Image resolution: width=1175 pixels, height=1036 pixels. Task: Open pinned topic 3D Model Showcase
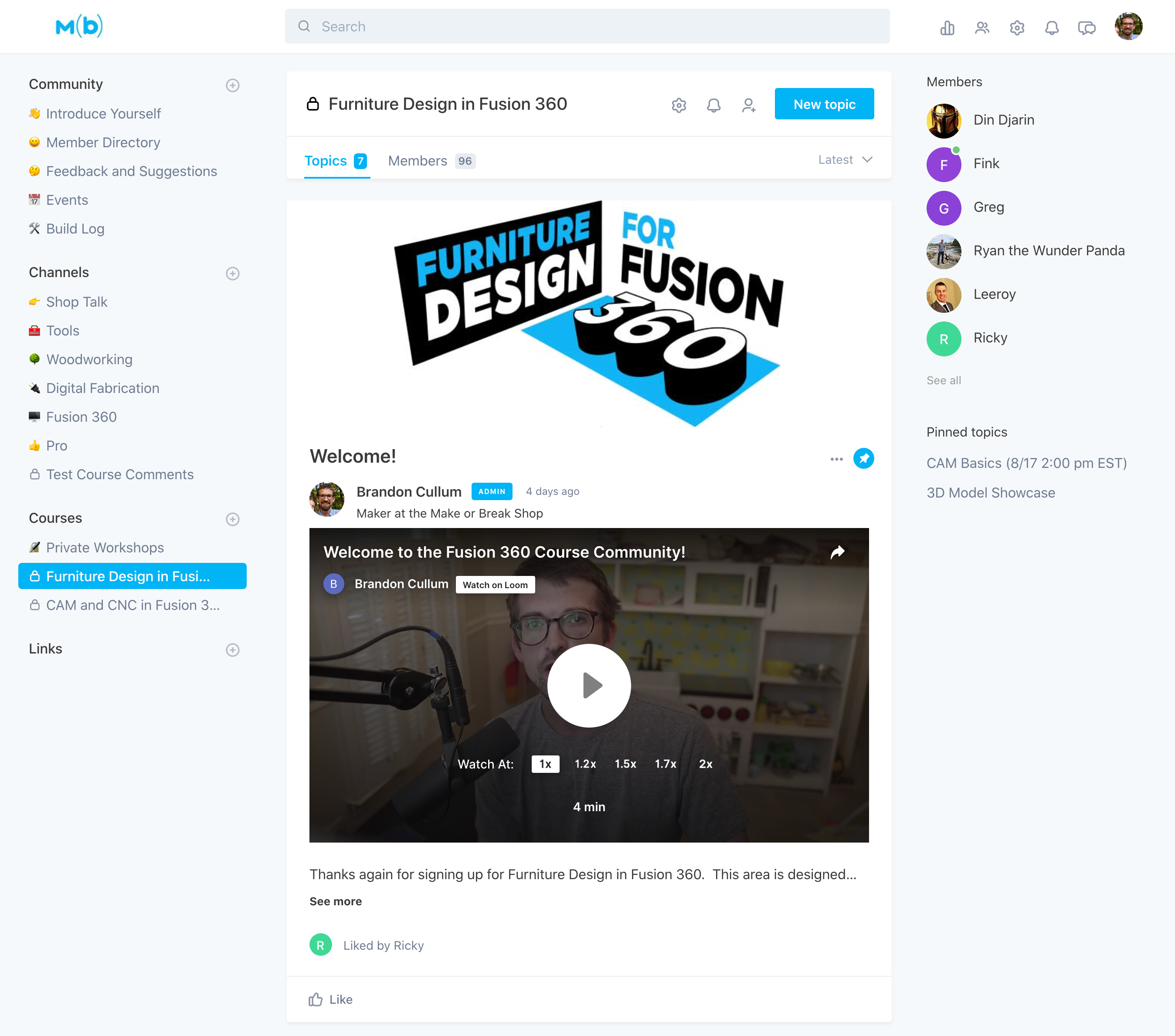tap(990, 492)
